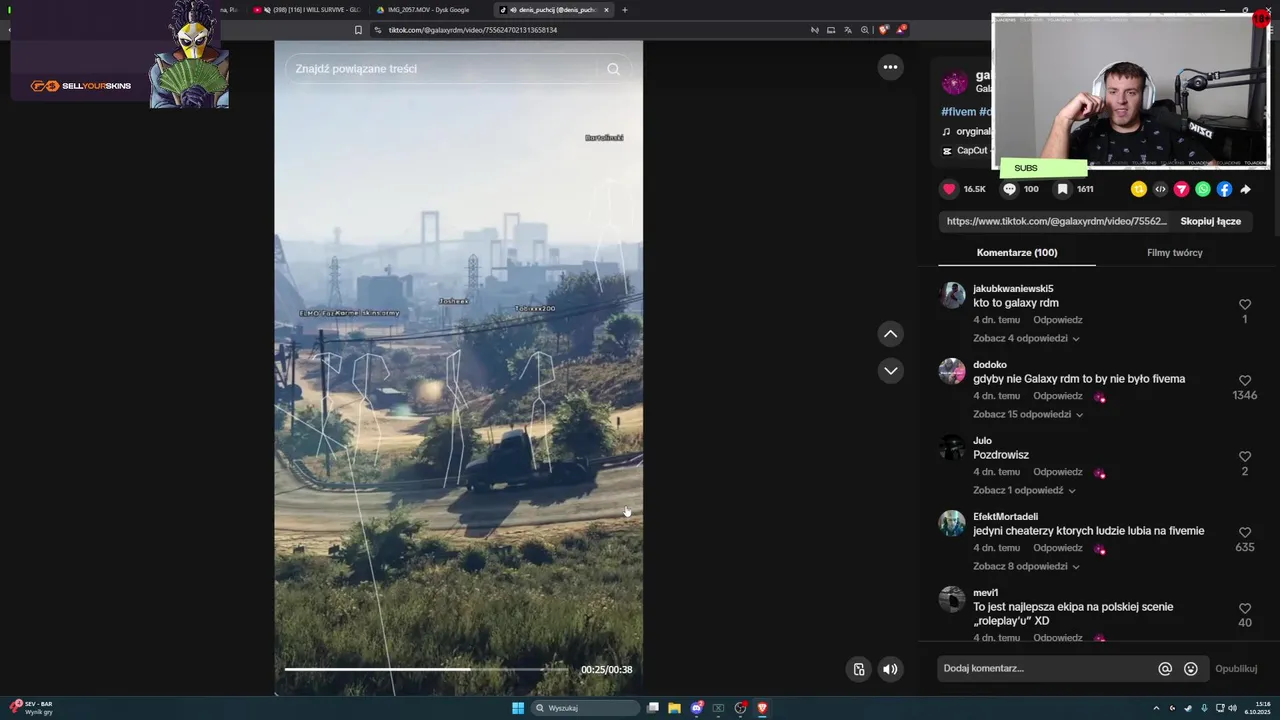This screenshot has width=1280, height=720.
Task: Switch to Filmy twórcy tab
Action: [1175, 253]
